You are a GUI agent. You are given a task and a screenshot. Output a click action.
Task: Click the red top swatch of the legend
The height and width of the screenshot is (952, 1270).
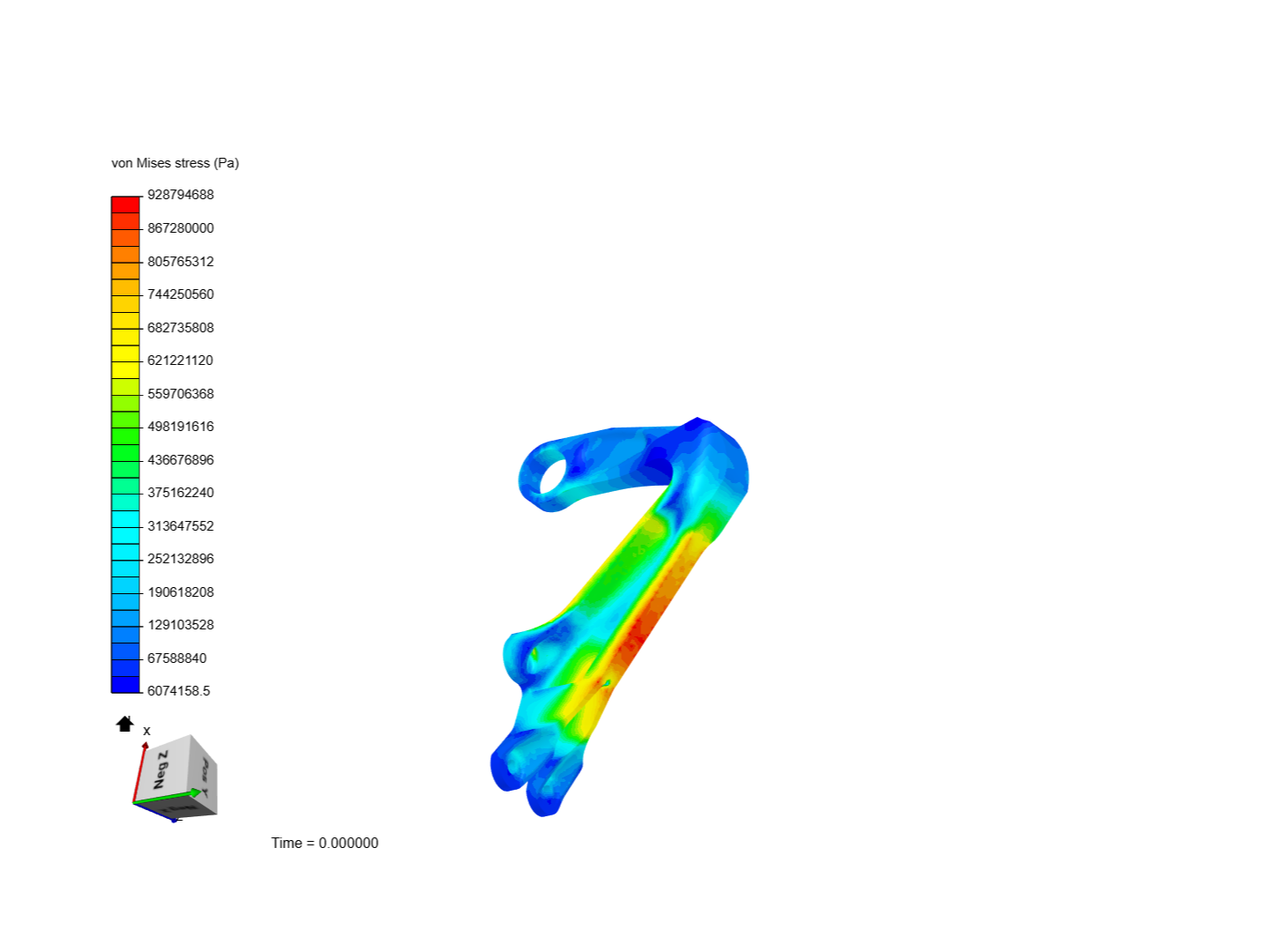125,205
